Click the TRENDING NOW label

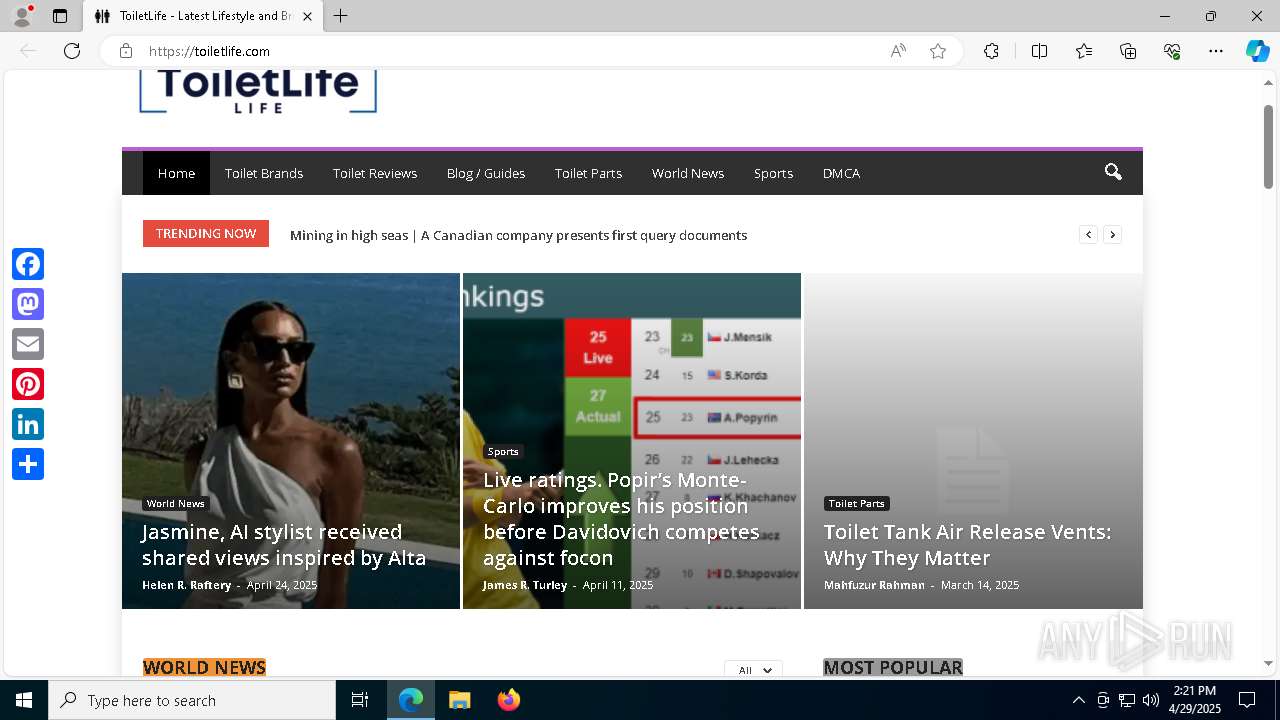(206, 233)
